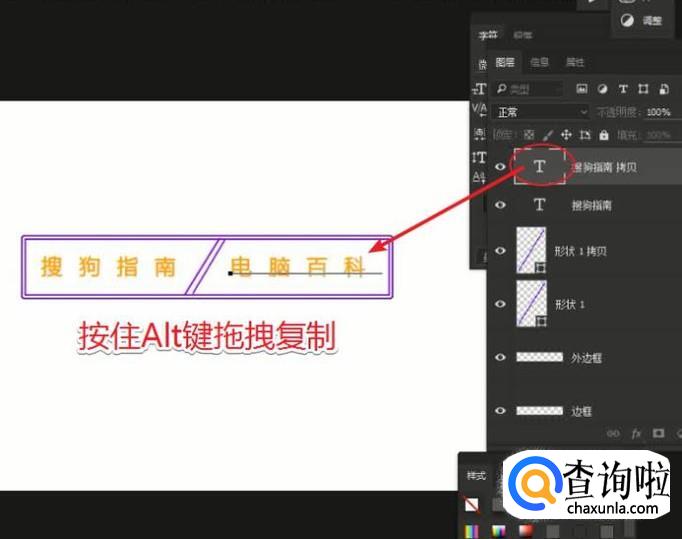Filter layers by type layer T icon
682x539 pixels.
tap(623, 89)
